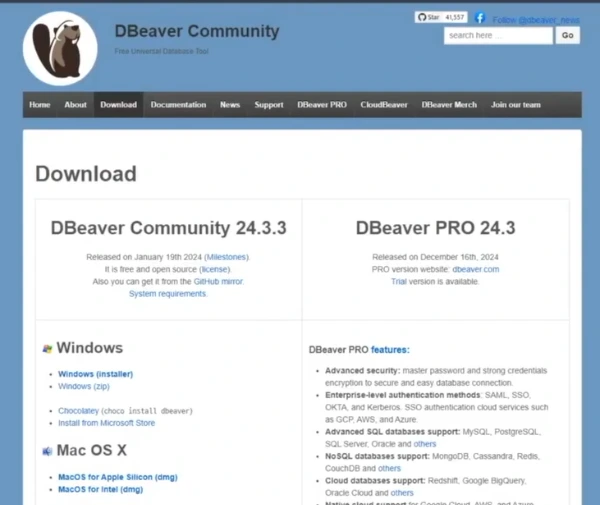The height and width of the screenshot is (505, 600).
Task: Open the Milestones link
Action: pyautogui.click(x=227, y=257)
